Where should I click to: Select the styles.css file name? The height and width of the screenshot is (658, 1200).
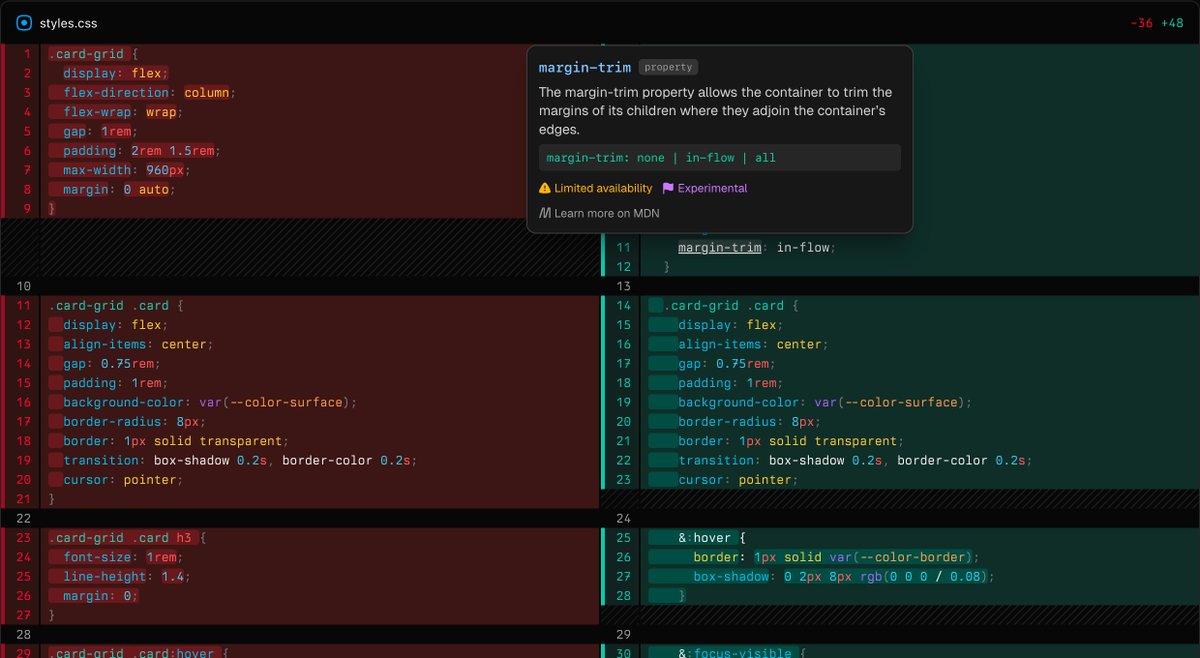69,22
